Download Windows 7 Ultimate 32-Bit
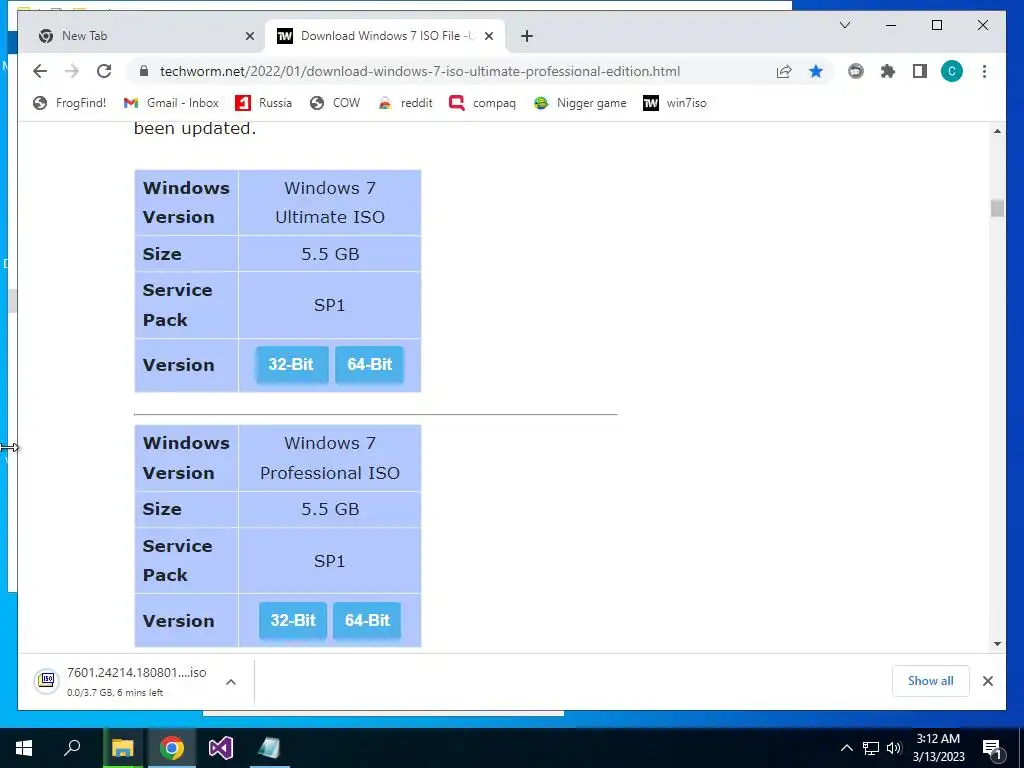The height and width of the screenshot is (768, 1024). [x=291, y=364]
